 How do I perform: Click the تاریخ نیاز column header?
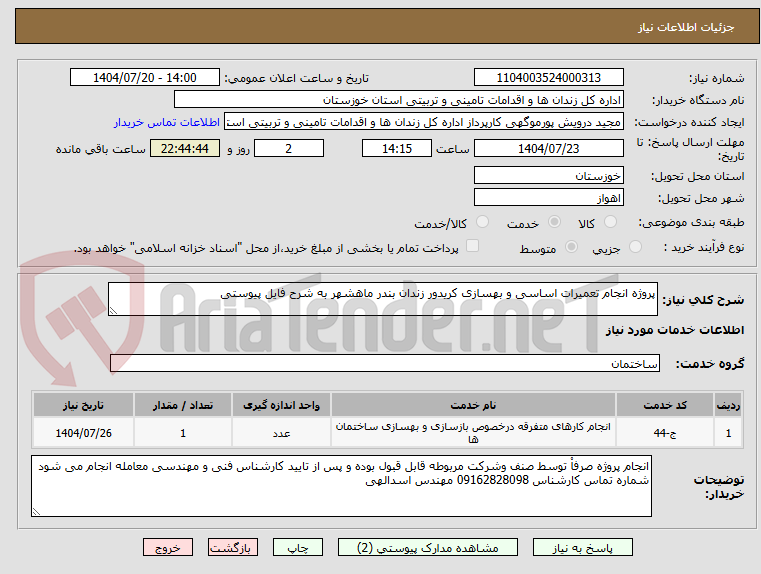click(83, 405)
